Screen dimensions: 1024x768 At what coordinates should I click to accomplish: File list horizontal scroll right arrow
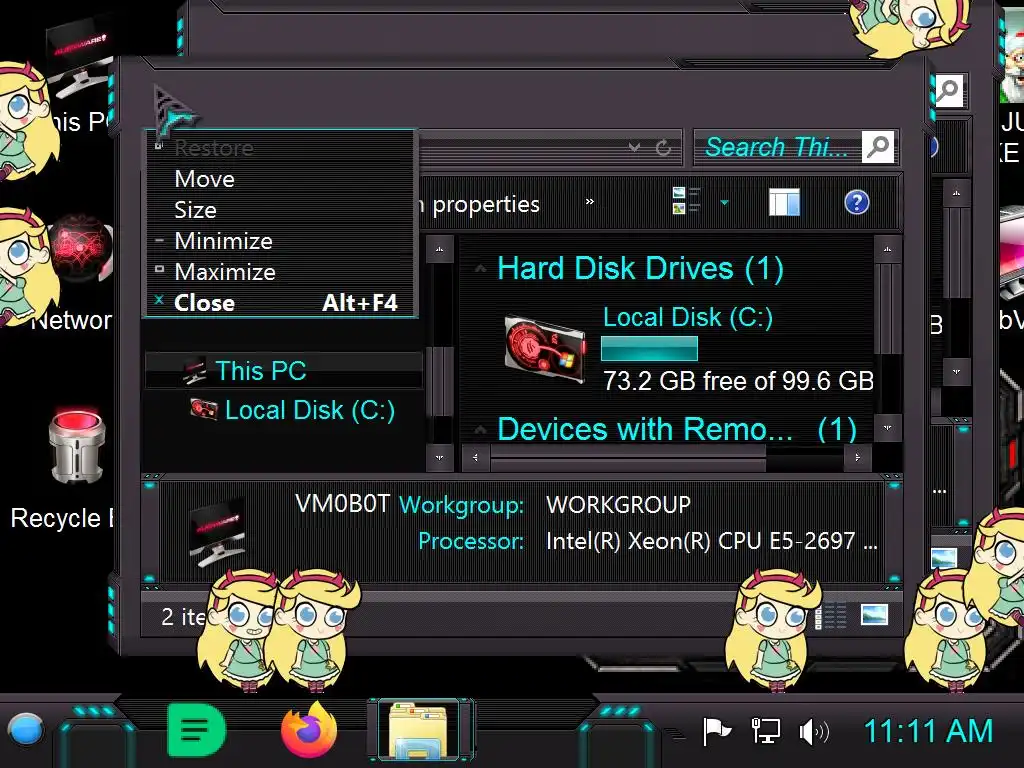(856, 457)
